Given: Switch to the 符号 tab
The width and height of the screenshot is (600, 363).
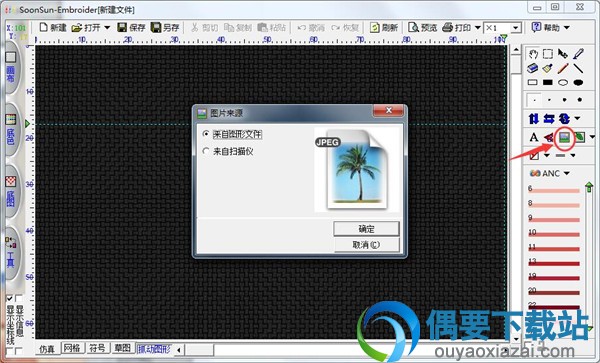Looking at the screenshot, I should point(97,348).
